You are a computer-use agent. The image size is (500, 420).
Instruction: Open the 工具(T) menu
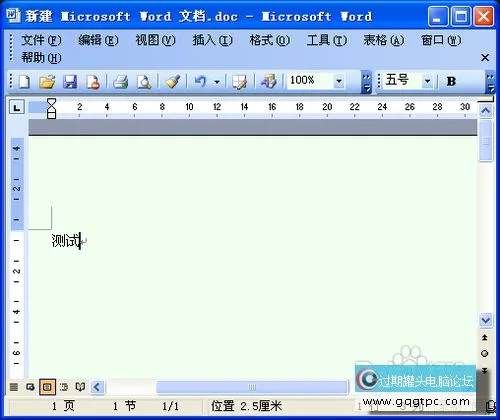(327, 40)
